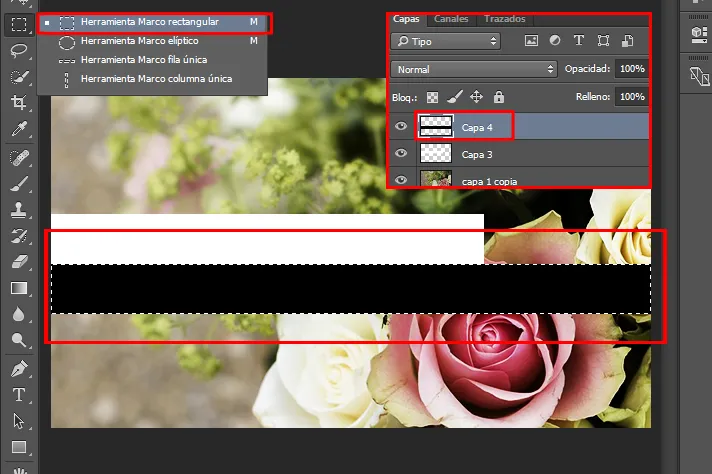Switch to the Canales tab

[451, 19]
